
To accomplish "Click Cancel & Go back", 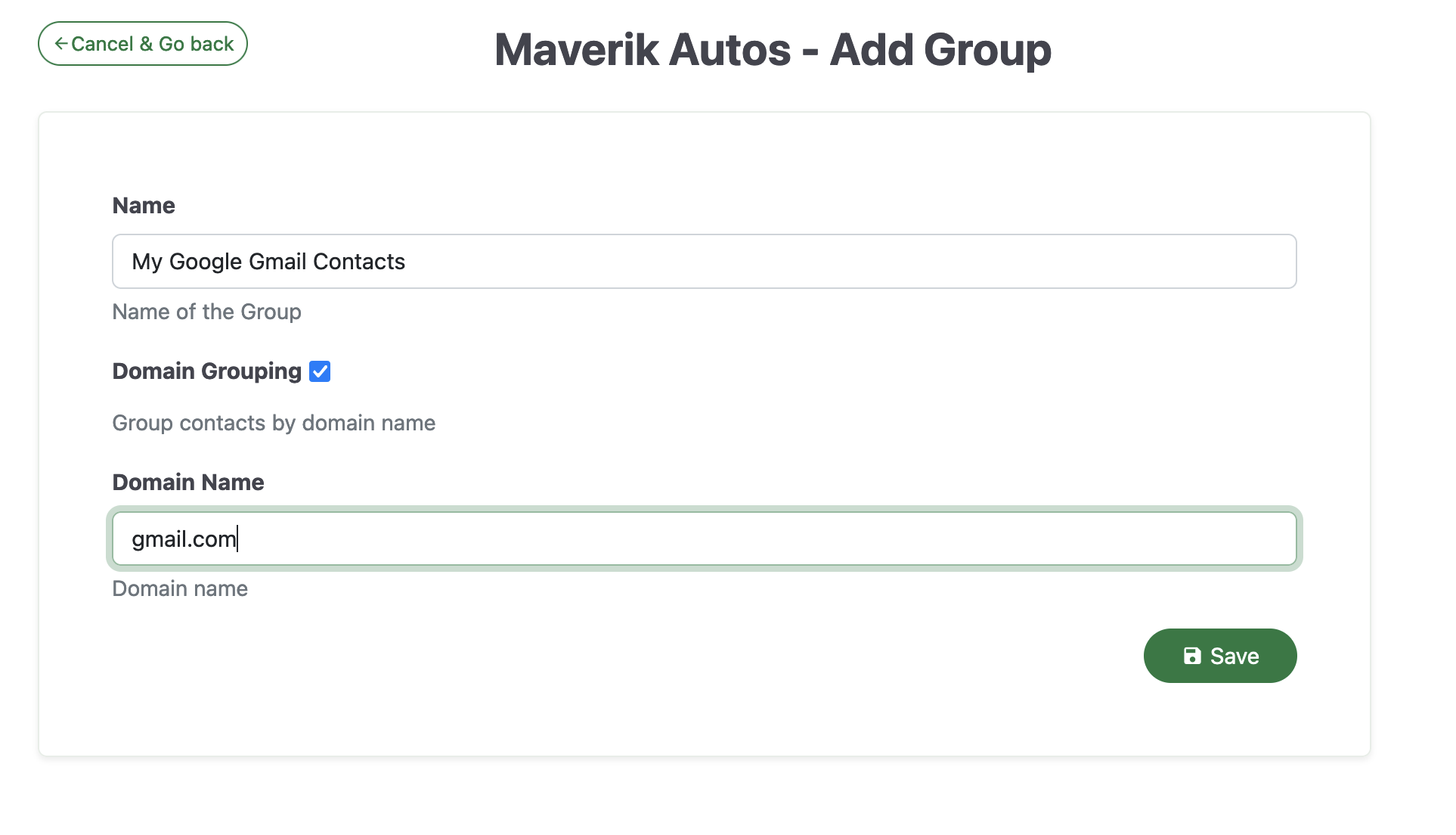I will click(x=142, y=43).
